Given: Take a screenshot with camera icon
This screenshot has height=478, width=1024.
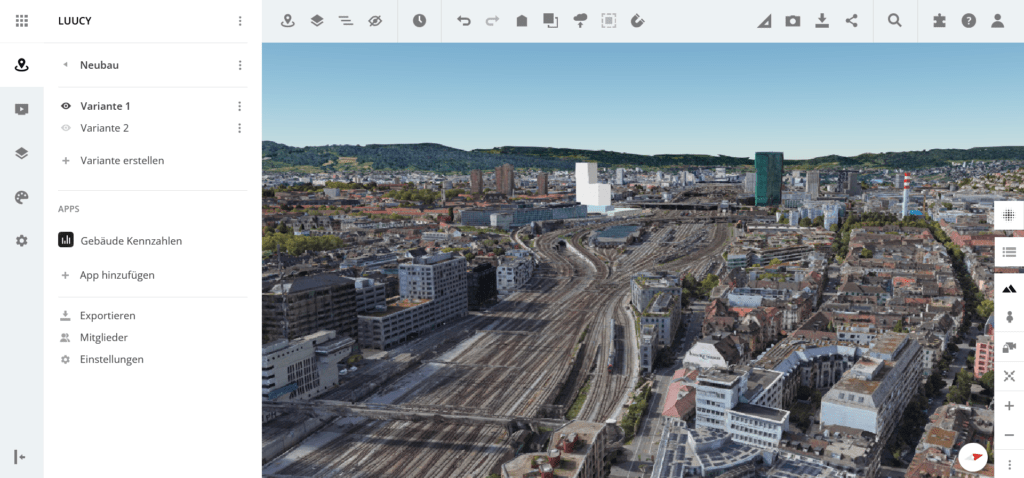Looking at the screenshot, I should [x=793, y=20].
